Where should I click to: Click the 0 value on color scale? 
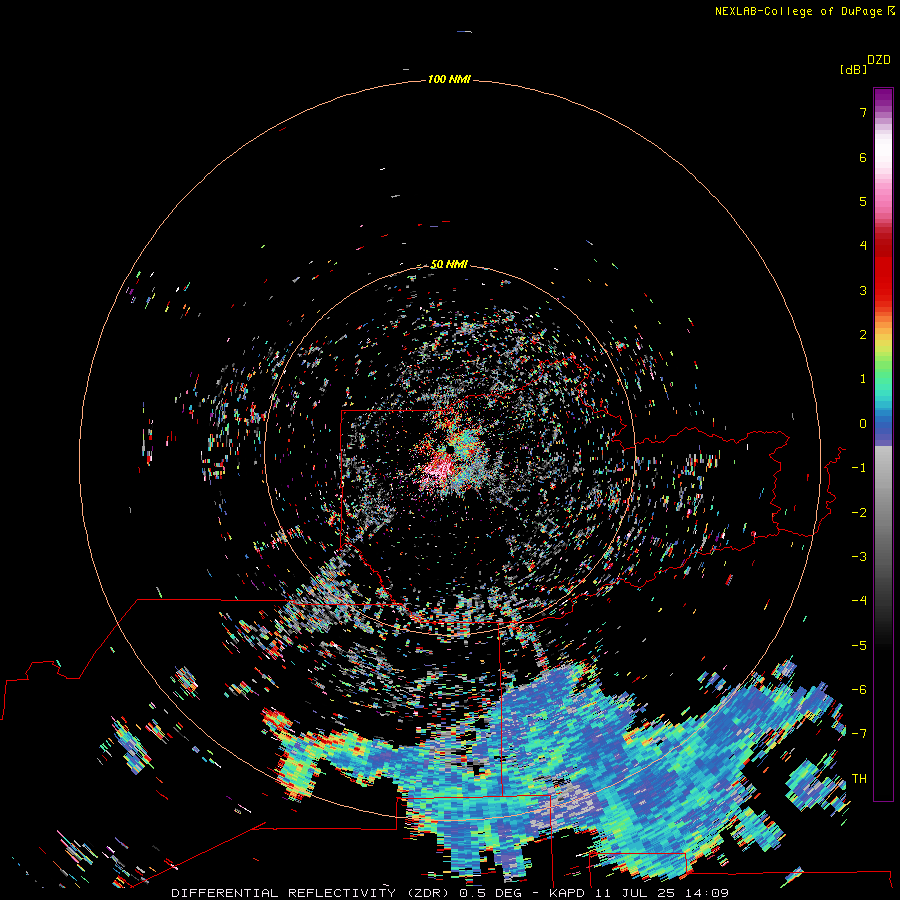coord(863,424)
